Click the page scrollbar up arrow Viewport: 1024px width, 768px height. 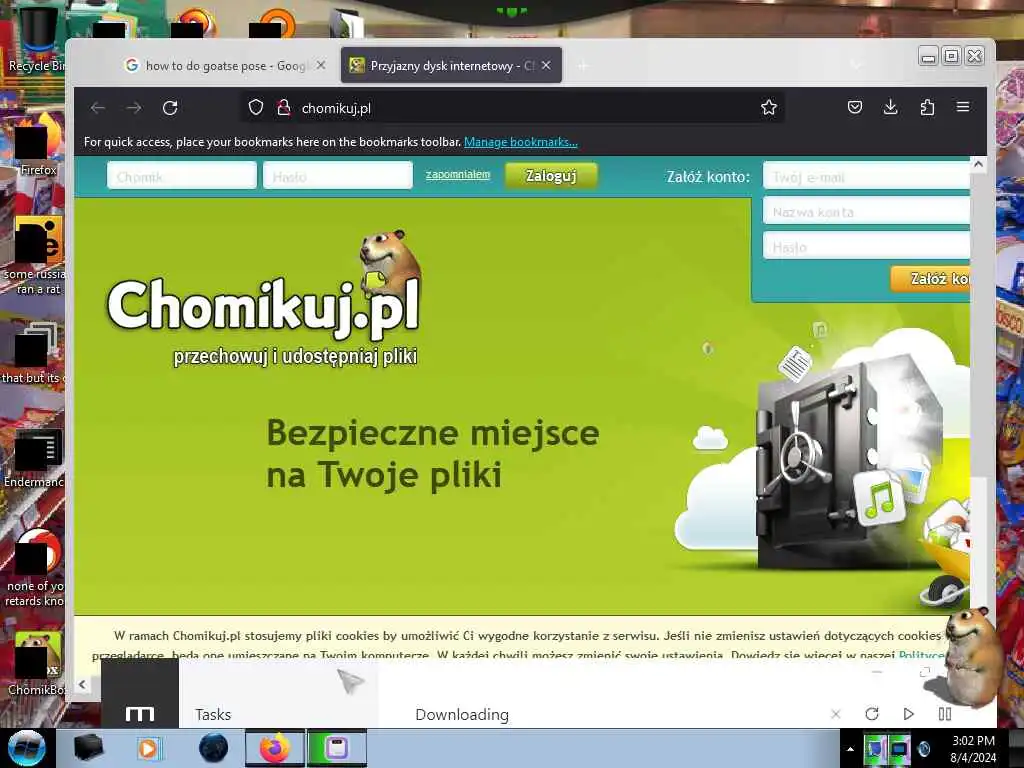pyautogui.click(x=978, y=165)
